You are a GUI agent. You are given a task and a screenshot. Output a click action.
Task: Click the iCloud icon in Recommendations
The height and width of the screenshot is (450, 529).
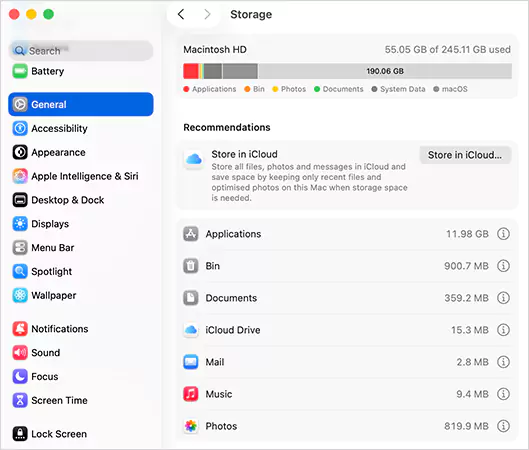coord(194,159)
